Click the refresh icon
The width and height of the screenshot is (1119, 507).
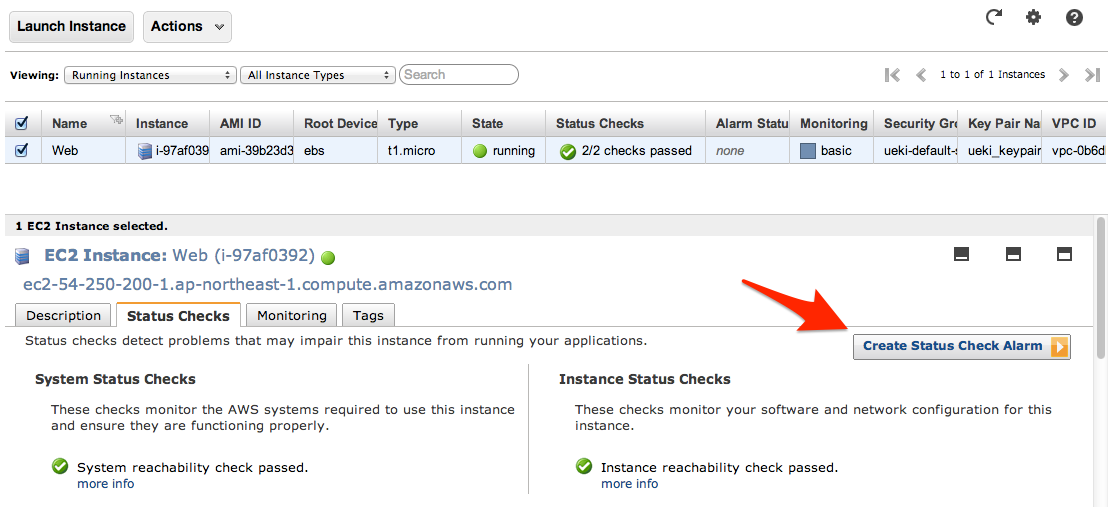pos(994,17)
